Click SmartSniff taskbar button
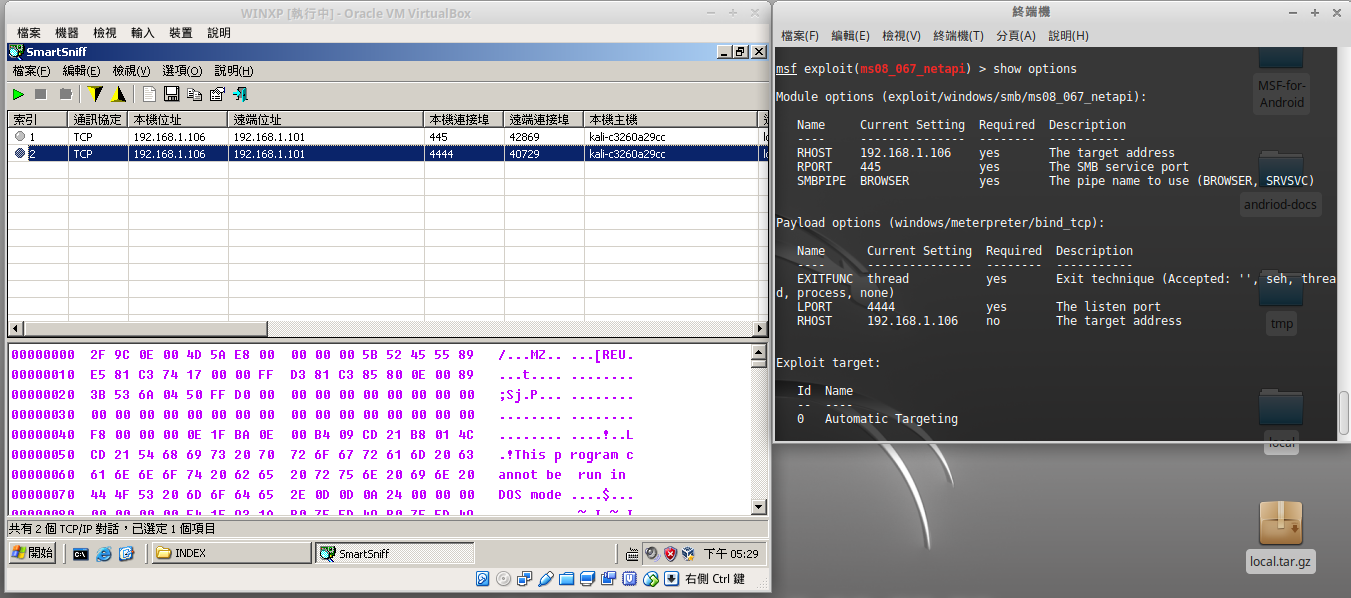 [x=394, y=553]
